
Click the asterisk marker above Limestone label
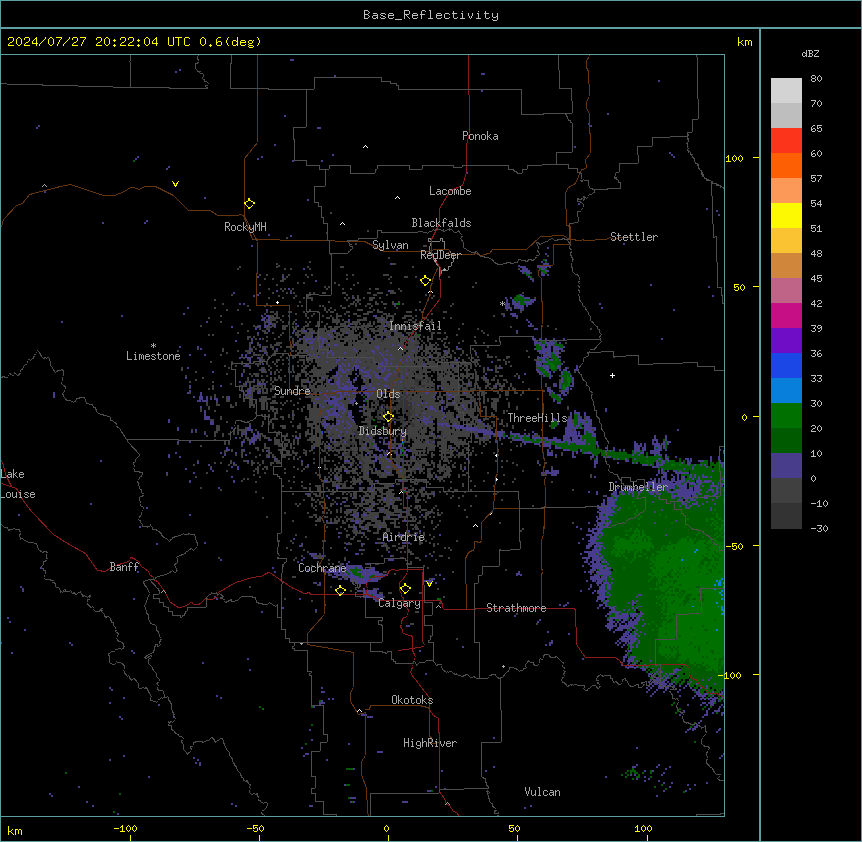point(153,345)
